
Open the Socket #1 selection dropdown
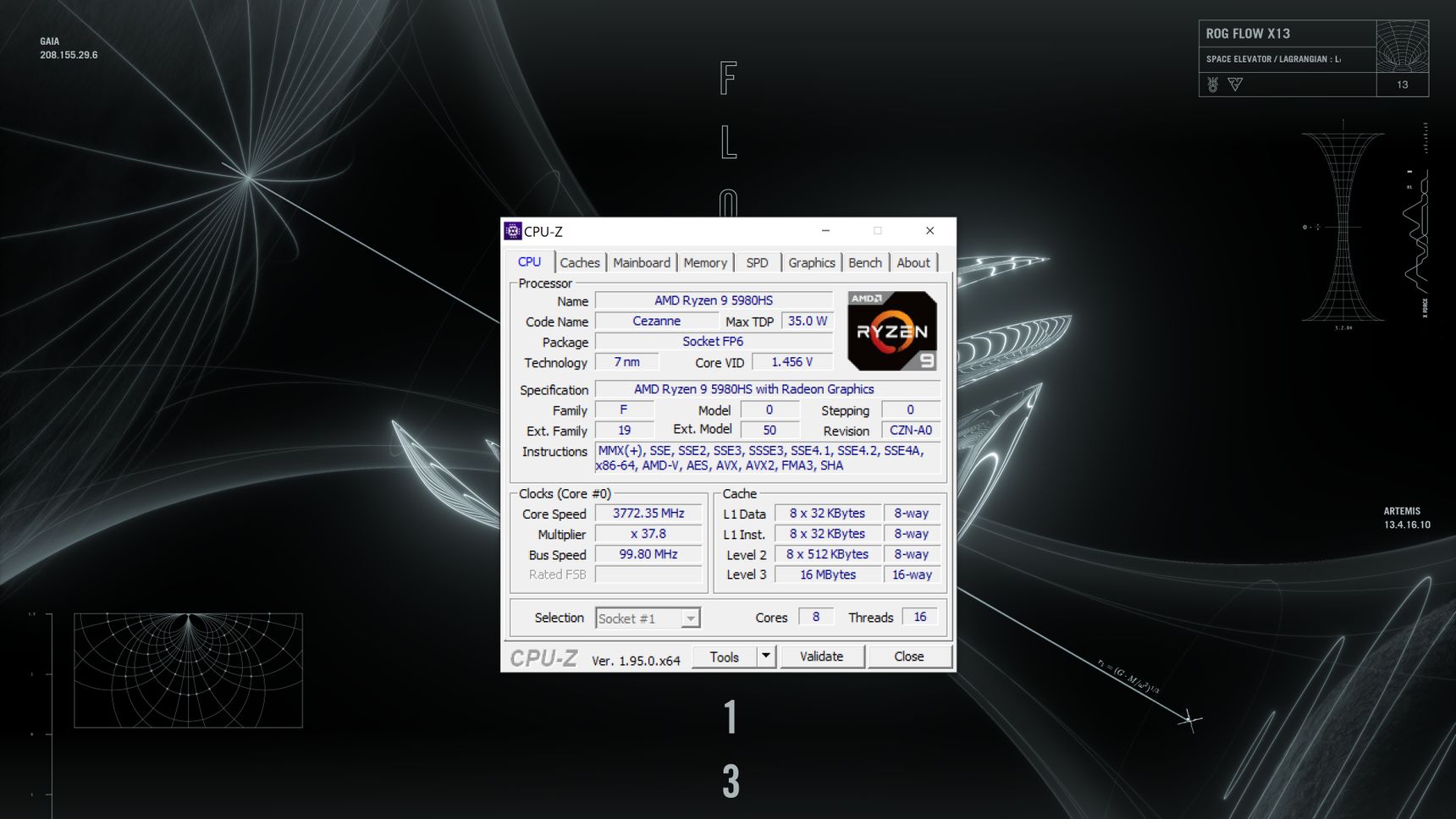pyautogui.click(x=648, y=618)
